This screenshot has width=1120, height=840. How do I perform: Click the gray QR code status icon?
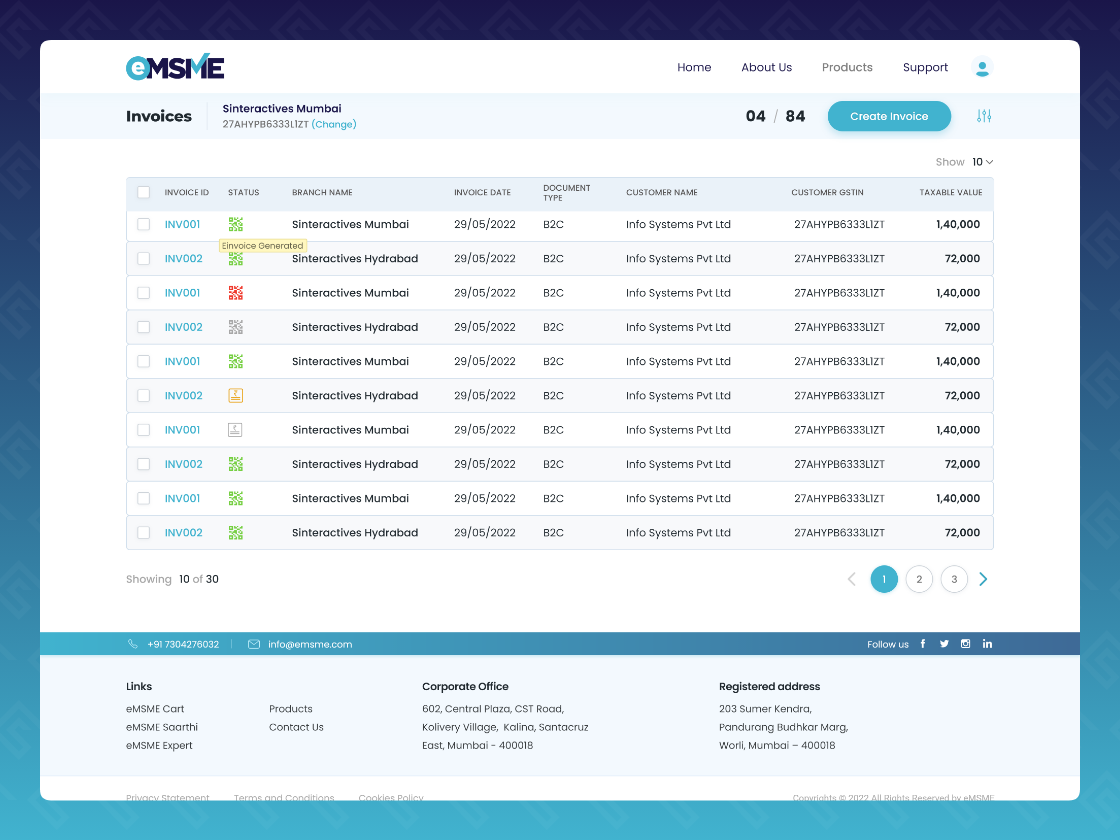(236, 327)
